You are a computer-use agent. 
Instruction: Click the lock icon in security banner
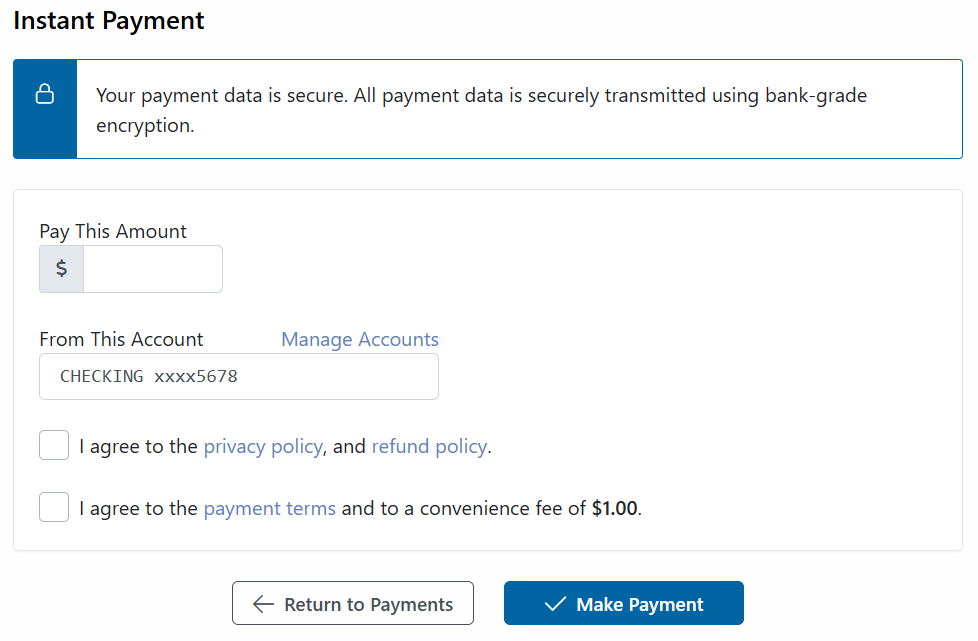point(44,95)
